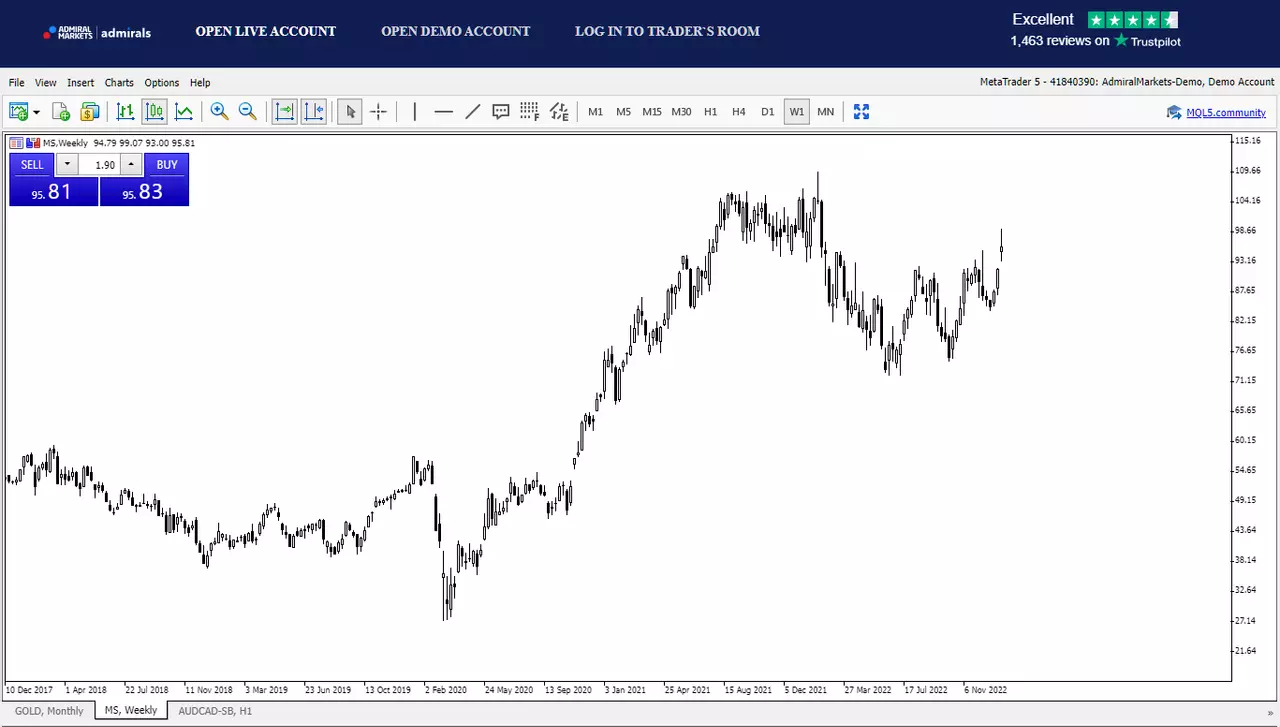
Task: Set timeframe to H1
Action: coord(710,112)
